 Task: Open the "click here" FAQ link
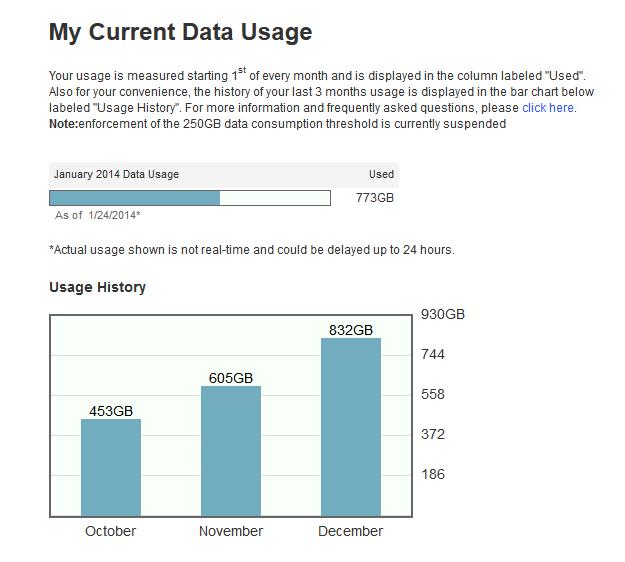[x=548, y=108]
